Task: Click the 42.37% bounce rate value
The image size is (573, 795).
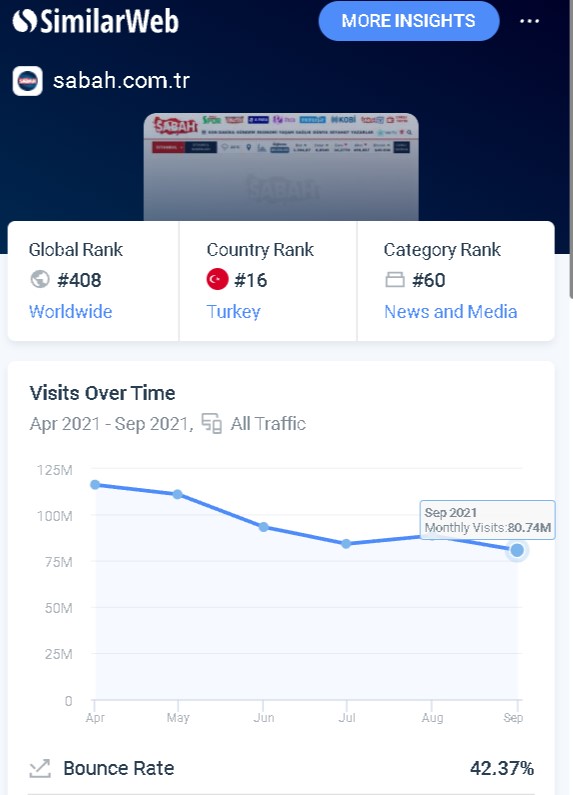Action: tap(502, 768)
